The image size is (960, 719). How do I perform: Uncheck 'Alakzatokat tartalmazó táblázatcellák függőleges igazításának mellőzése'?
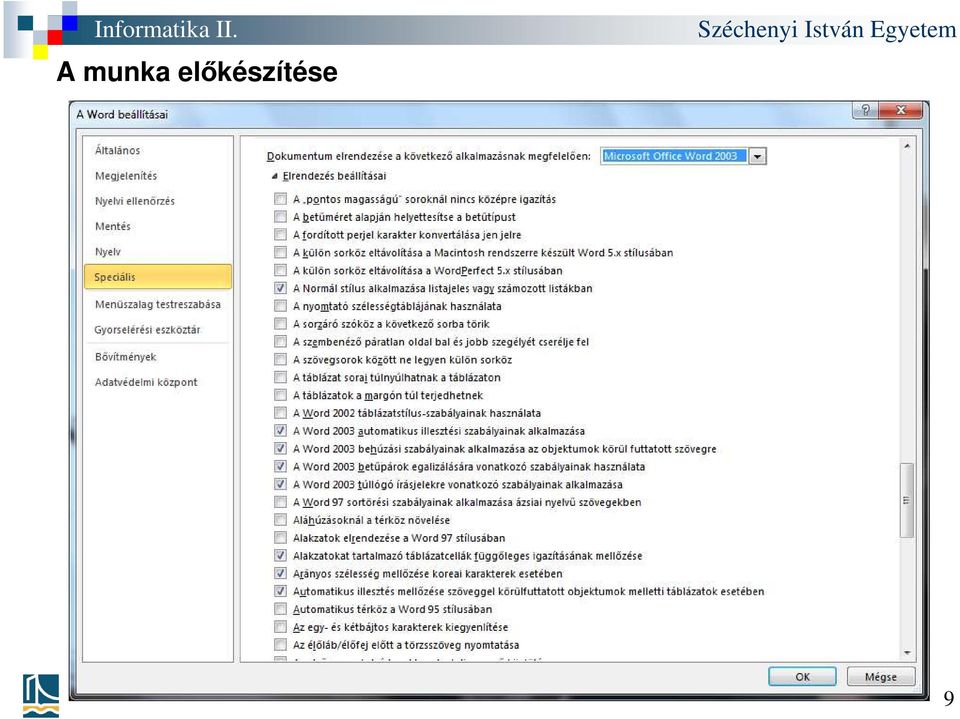pos(280,555)
